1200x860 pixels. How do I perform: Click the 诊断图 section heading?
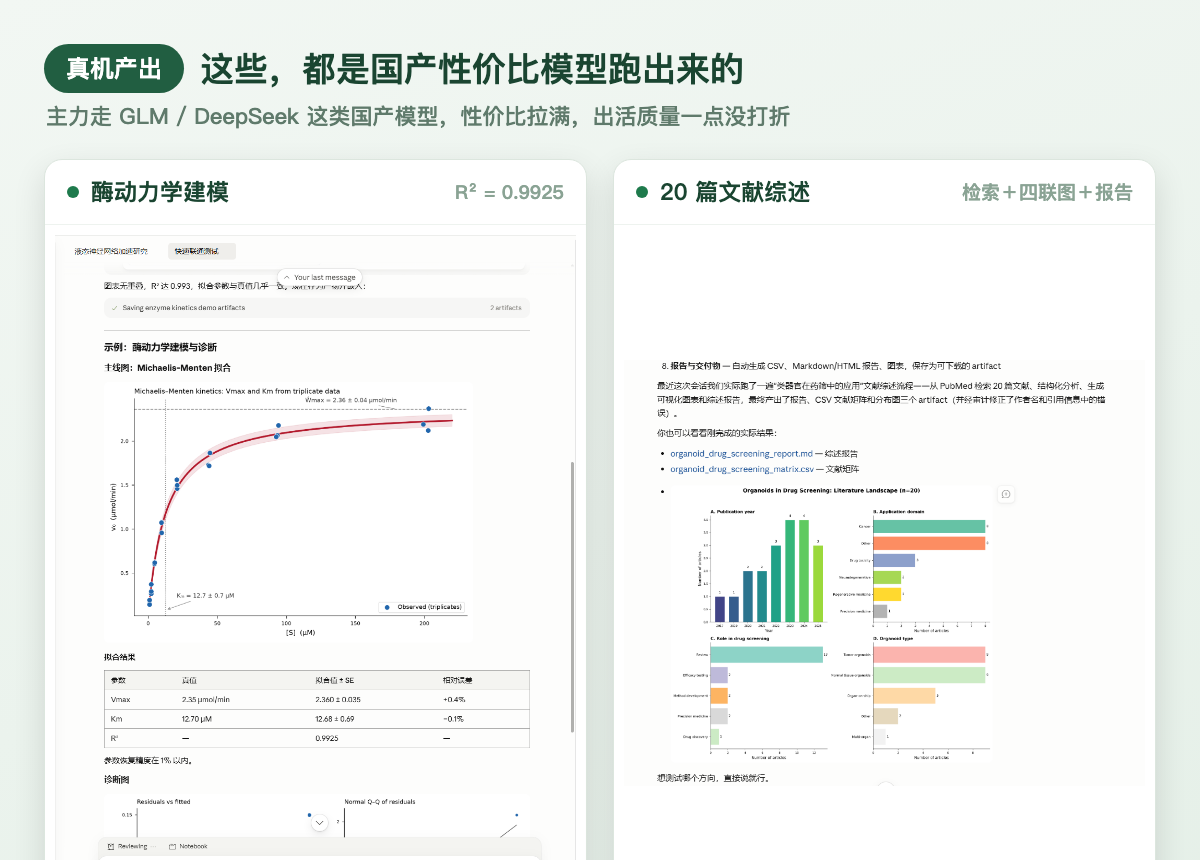pyautogui.click(x=116, y=779)
